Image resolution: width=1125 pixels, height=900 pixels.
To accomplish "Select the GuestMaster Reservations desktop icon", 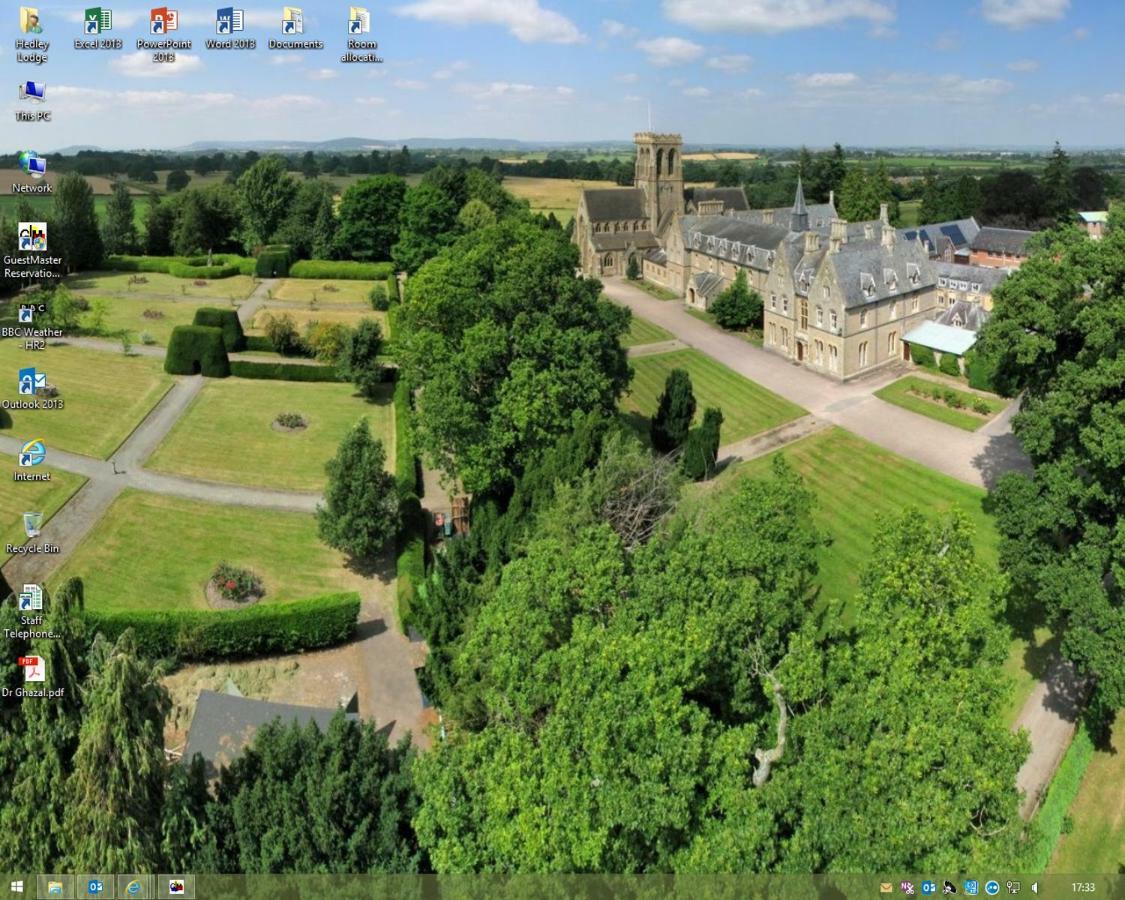I will (32, 250).
